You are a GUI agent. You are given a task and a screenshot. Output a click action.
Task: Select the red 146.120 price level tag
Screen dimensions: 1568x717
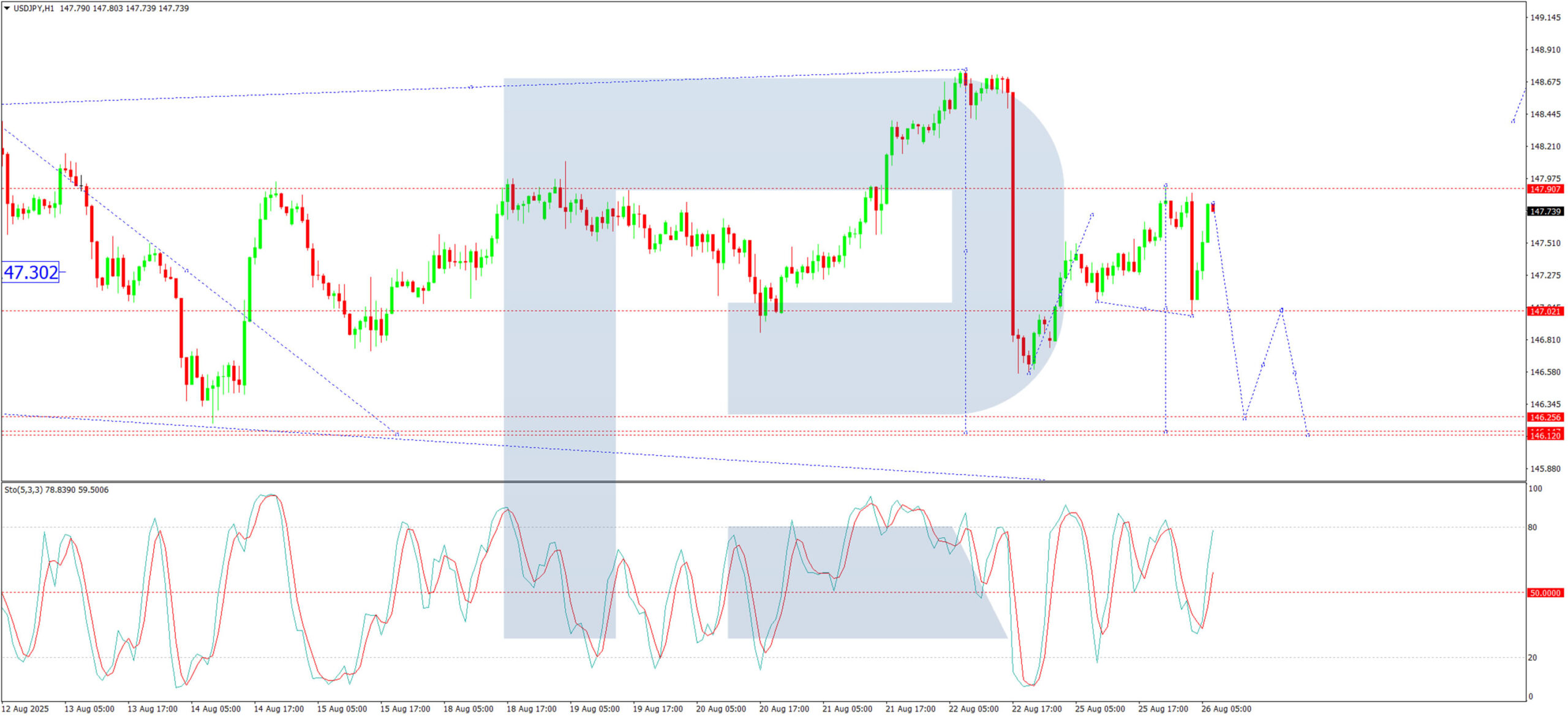[1544, 436]
